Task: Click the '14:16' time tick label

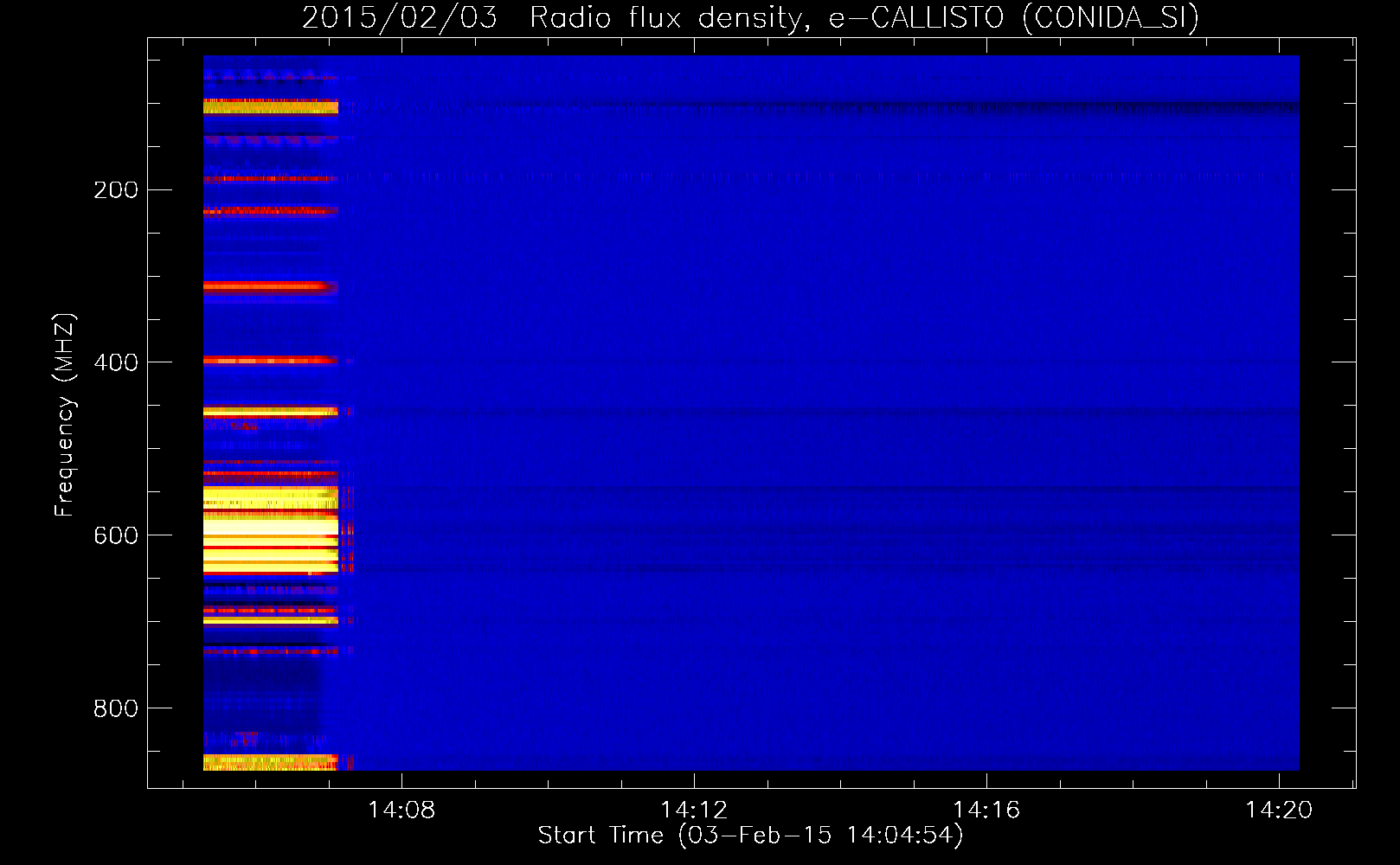Action: coord(986,811)
